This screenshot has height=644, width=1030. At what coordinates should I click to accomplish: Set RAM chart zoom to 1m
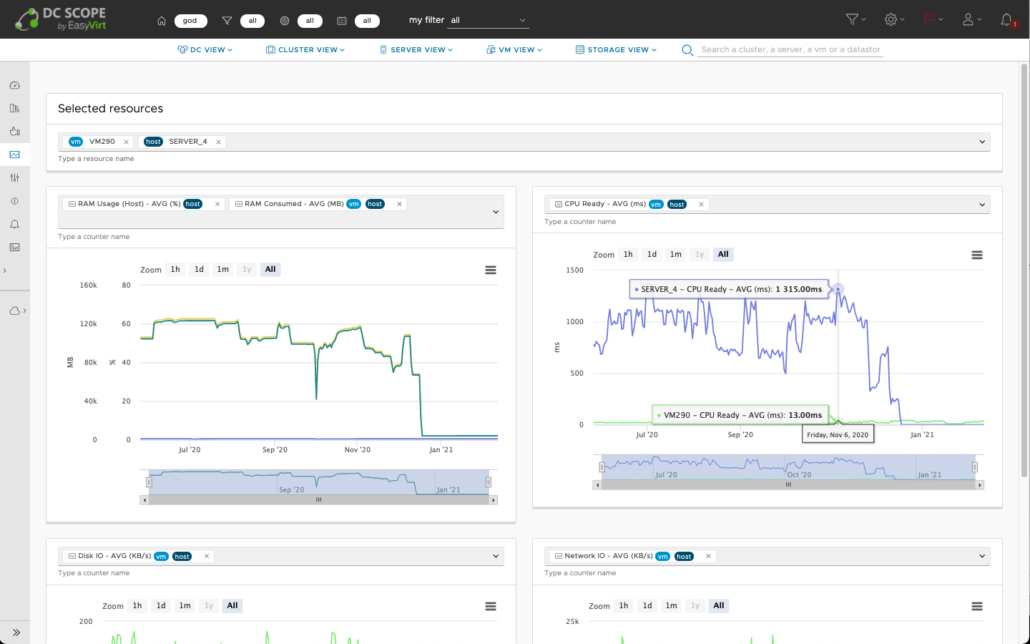click(x=223, y=269)
